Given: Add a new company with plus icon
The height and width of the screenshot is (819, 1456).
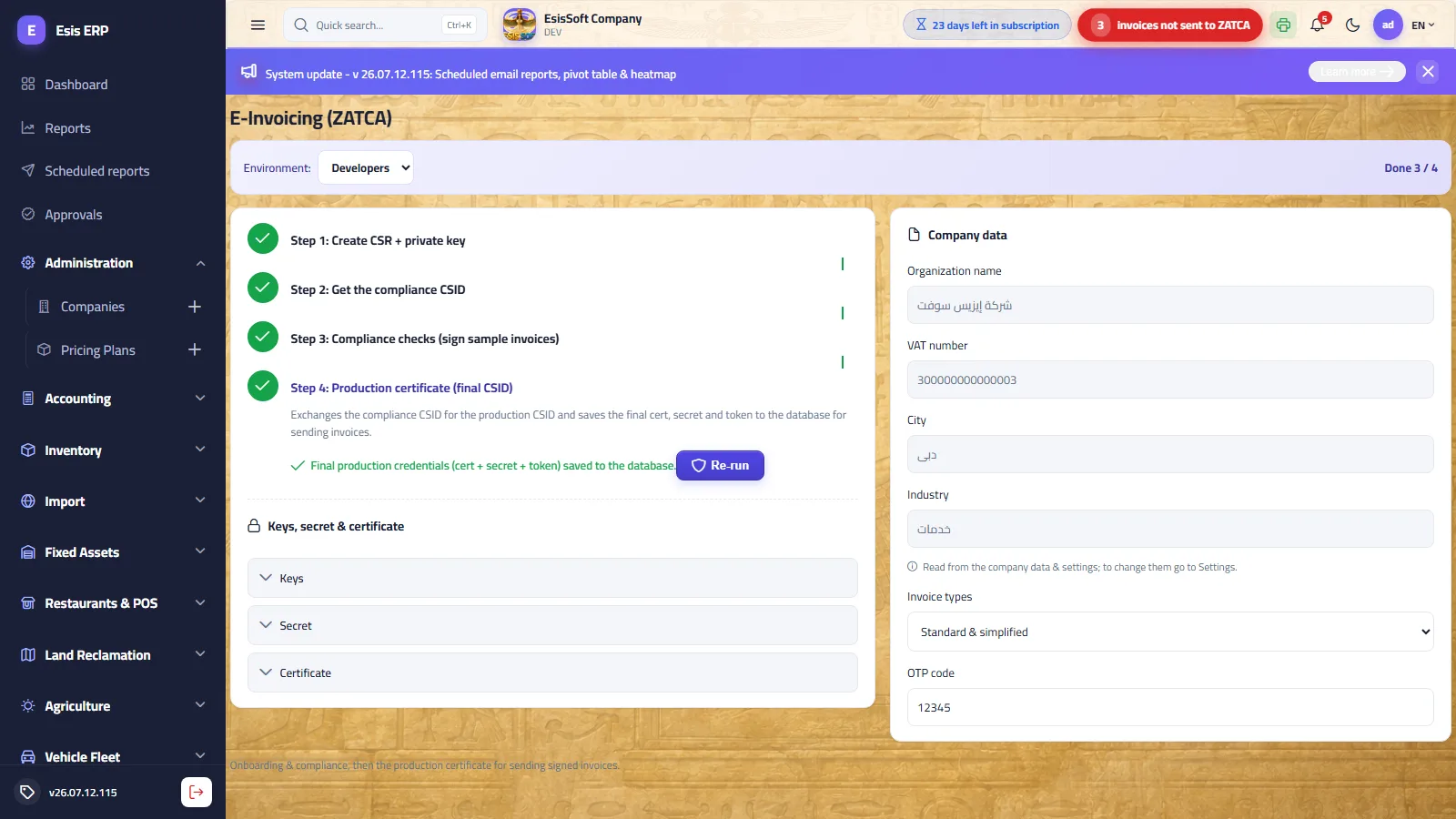Looking at the screenshot, I should (195, 307).
